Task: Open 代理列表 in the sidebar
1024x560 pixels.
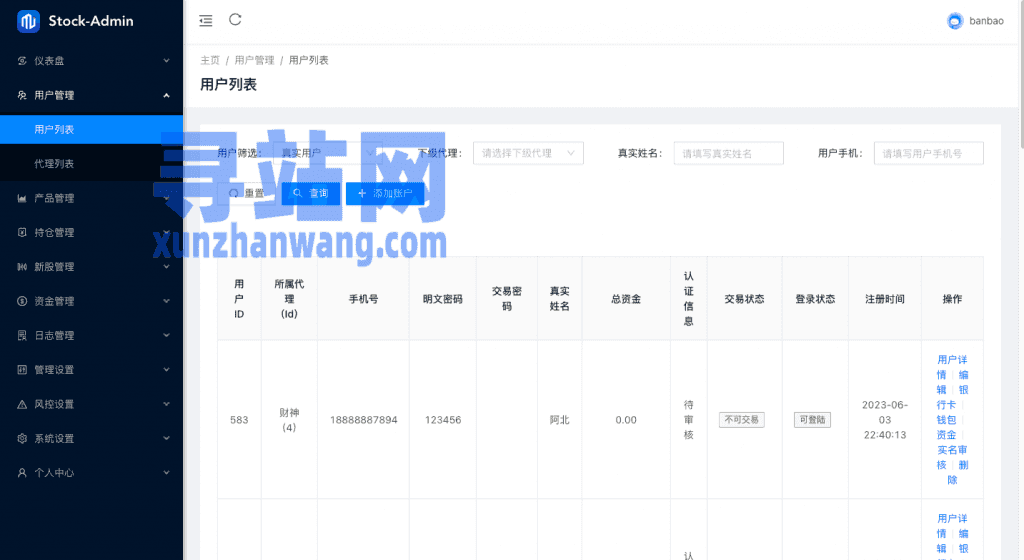Action: [91, 164]
